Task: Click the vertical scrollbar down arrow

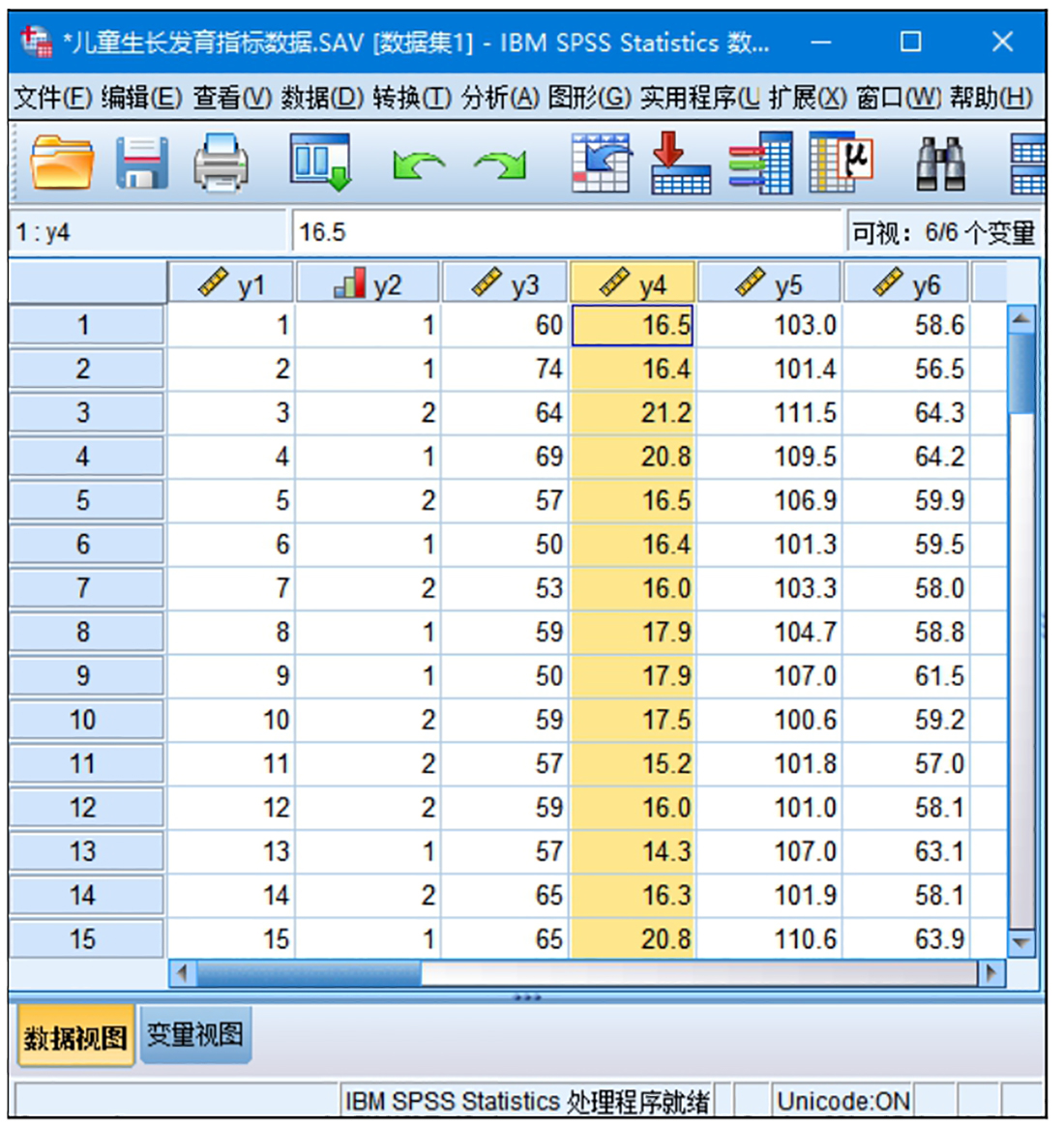Action: pos(1021,941)
